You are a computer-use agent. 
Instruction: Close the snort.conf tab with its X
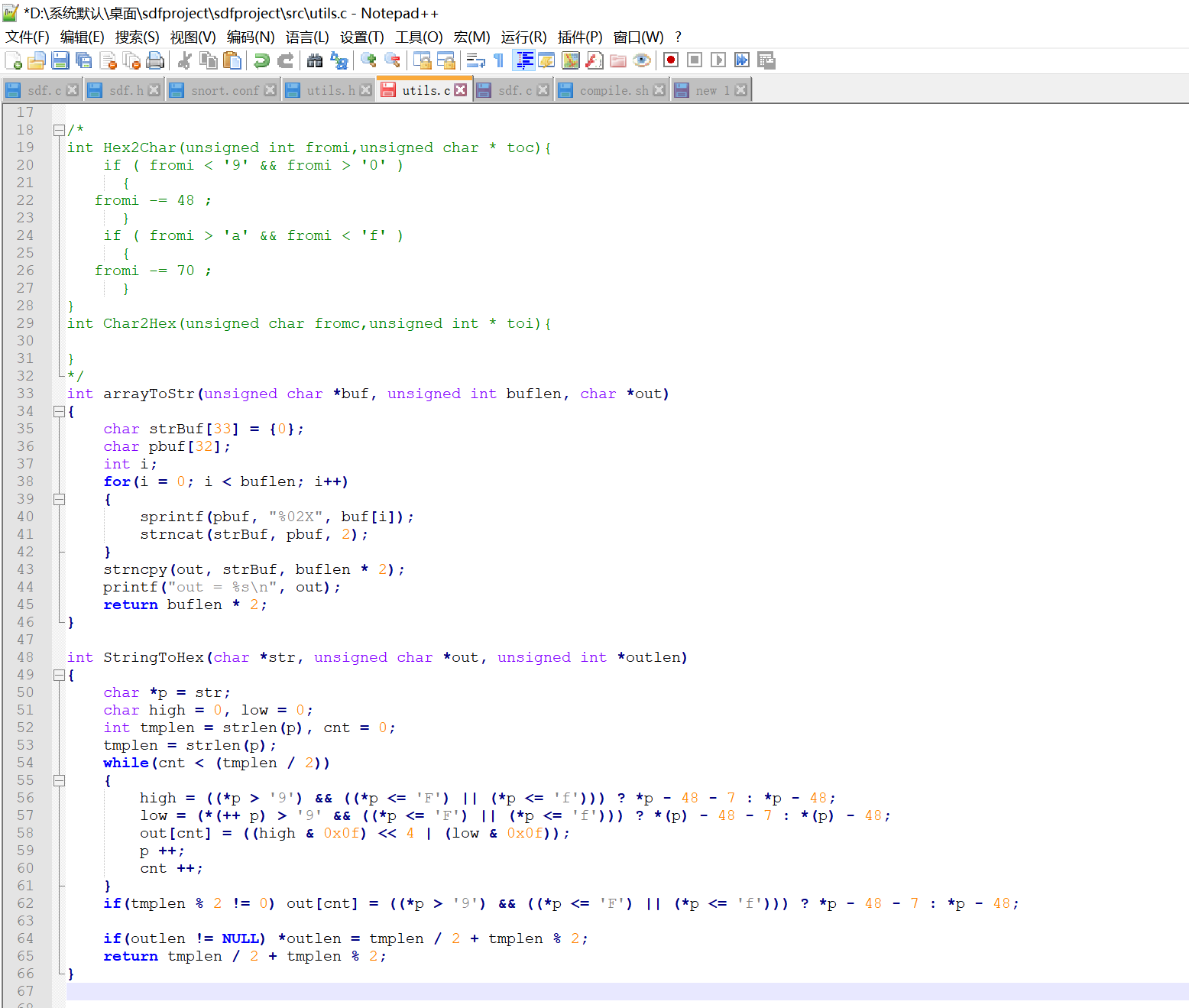pos(270,90)
